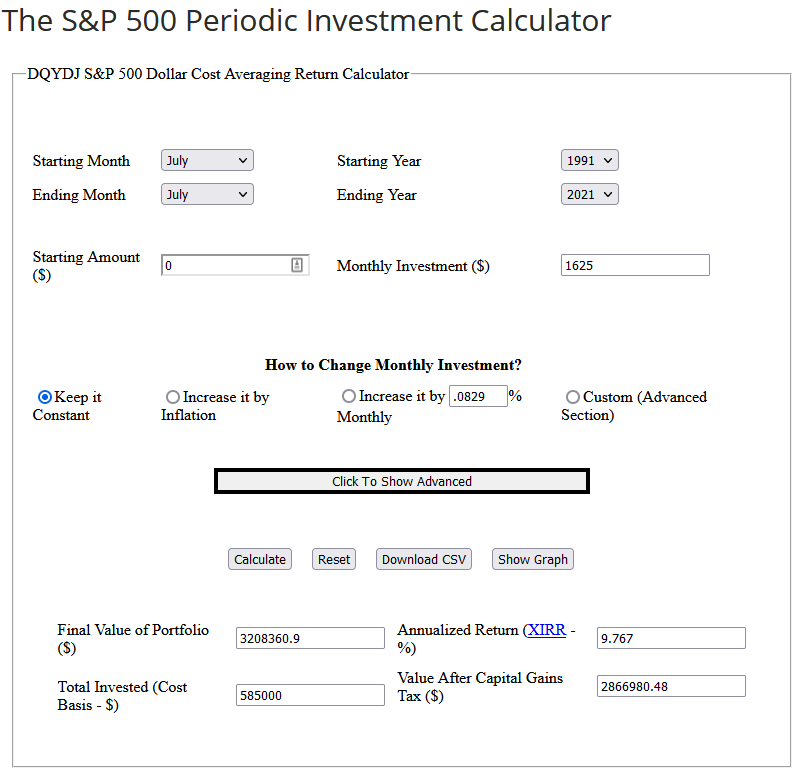The height and width of the screenshot is (773, 797).
Task: Click the Starting Amount input field
Action: pos(227,265)
